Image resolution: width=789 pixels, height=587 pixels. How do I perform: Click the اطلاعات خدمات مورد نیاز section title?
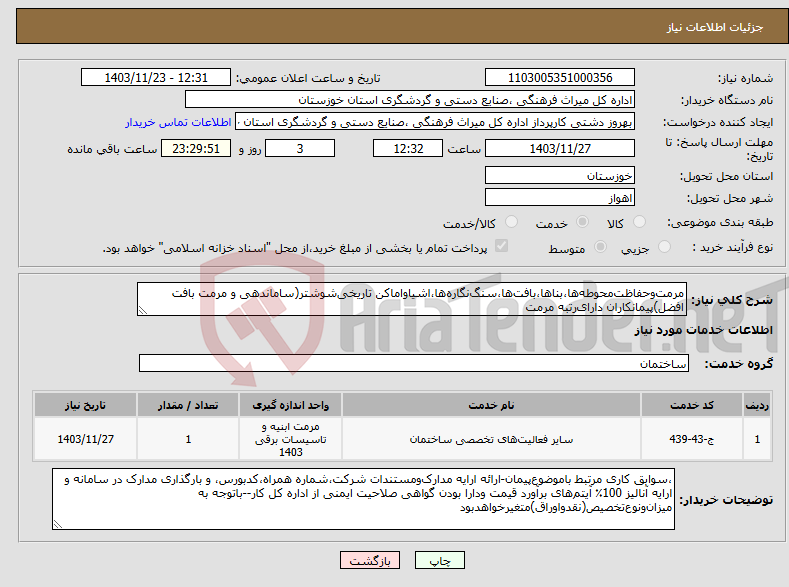(x=703, y=330)
